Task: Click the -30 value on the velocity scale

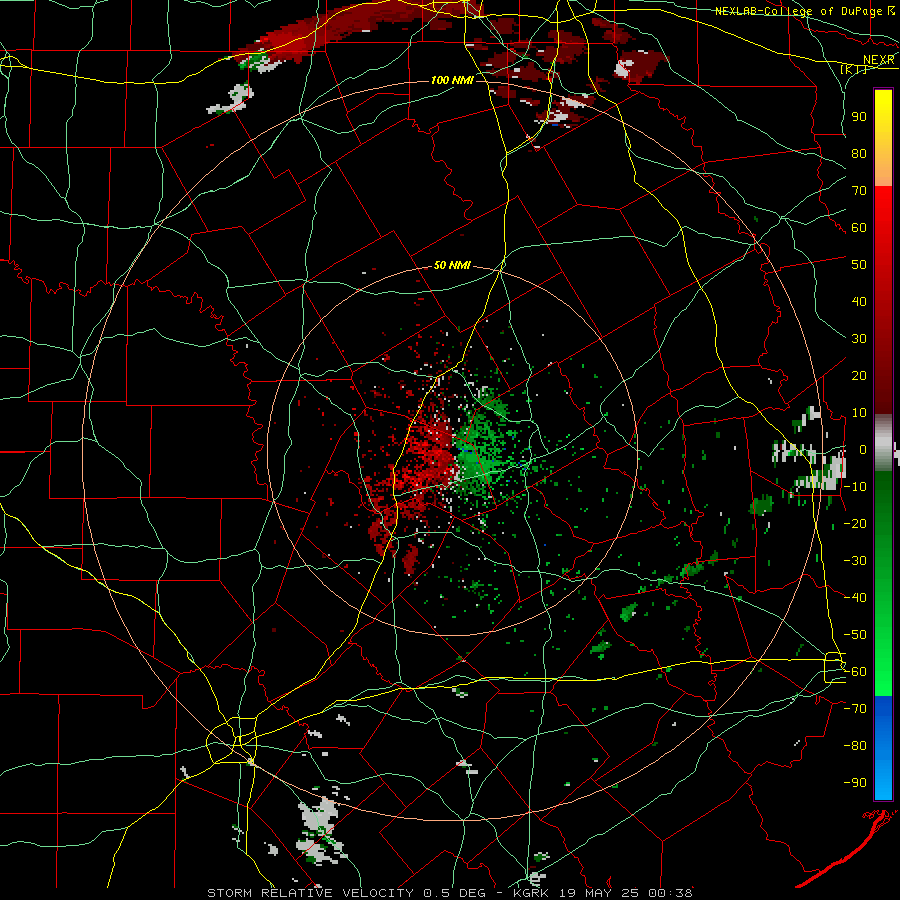Action: click(x=855, y=561)
